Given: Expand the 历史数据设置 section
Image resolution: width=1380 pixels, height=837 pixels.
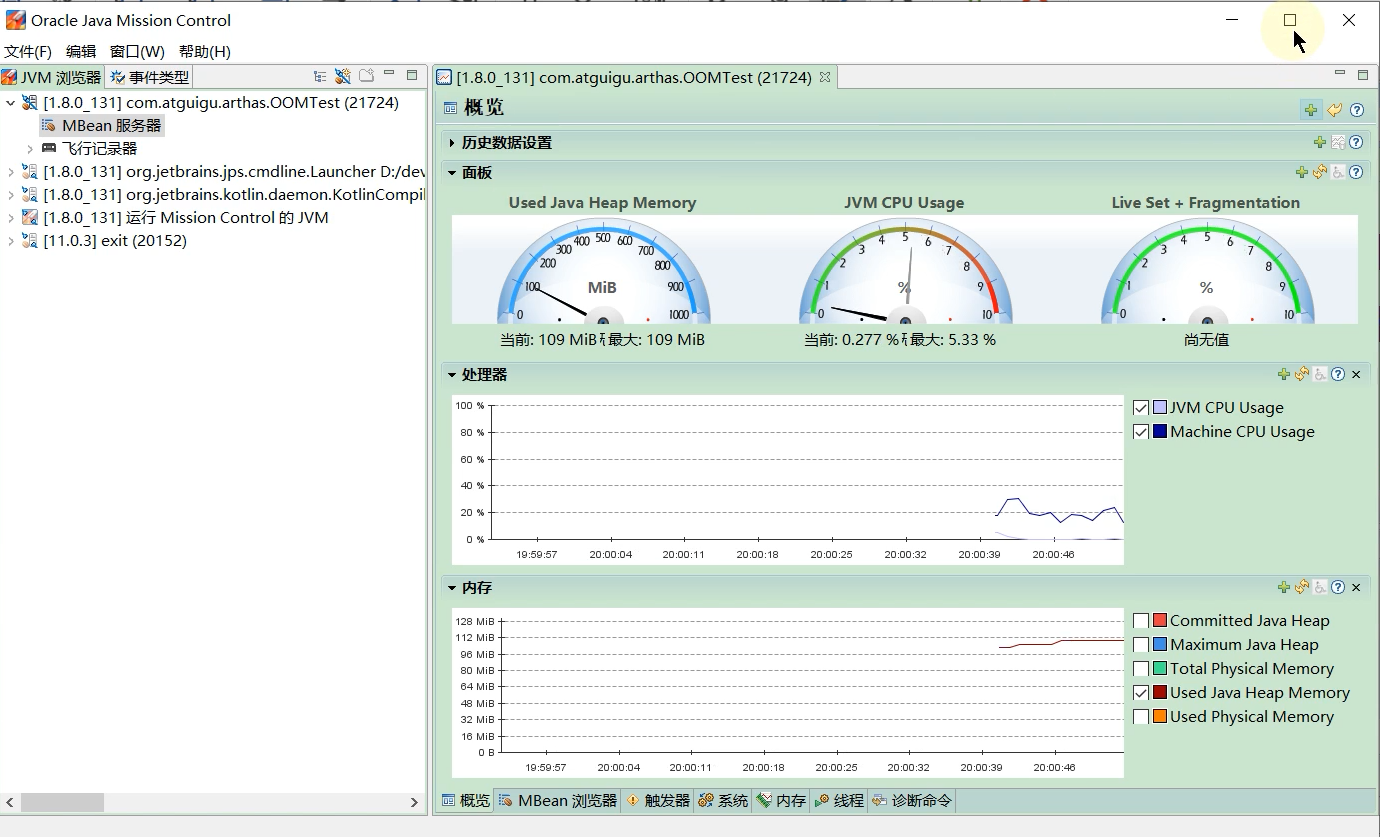Looking at the screenshot, I should 452,143.
